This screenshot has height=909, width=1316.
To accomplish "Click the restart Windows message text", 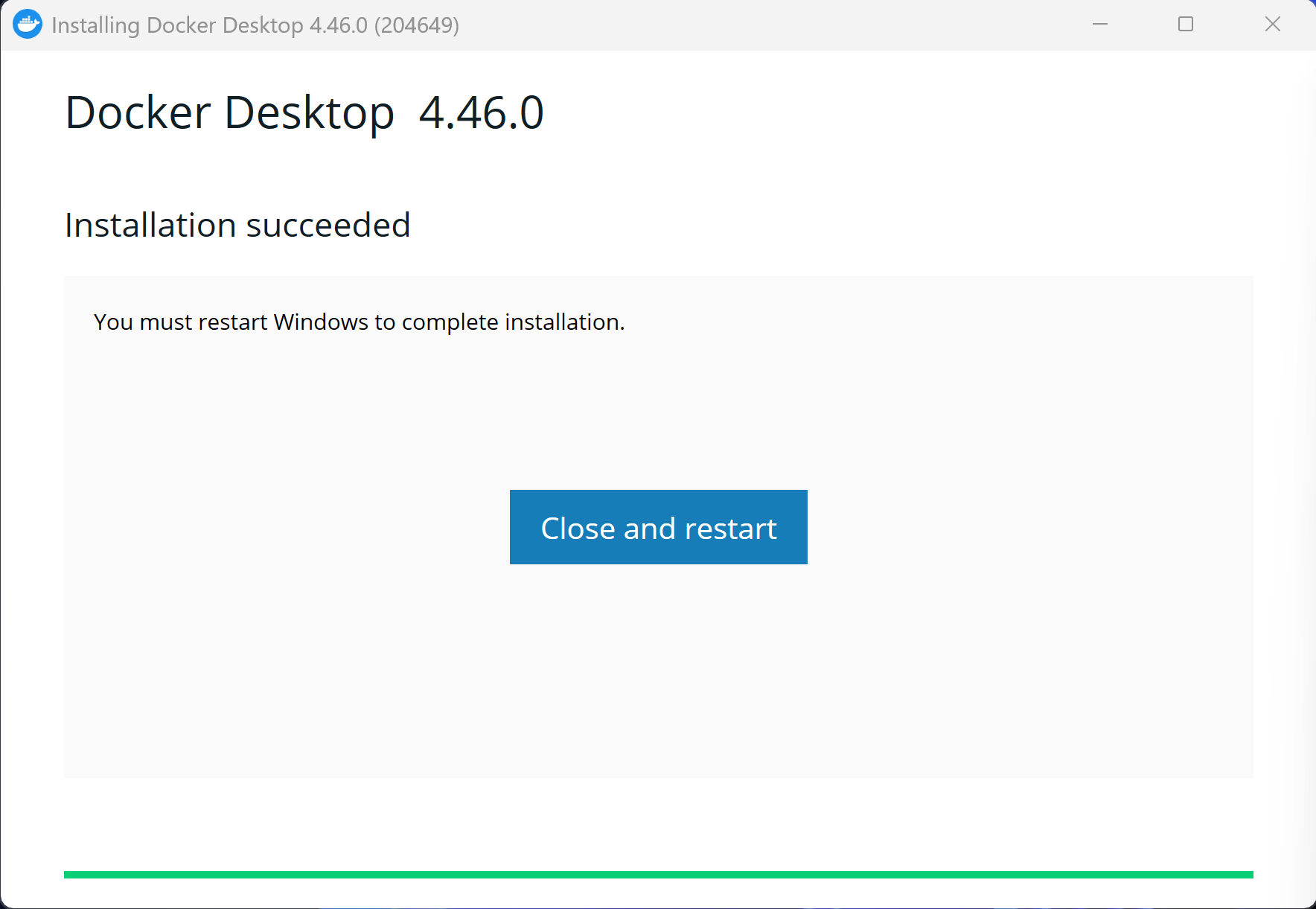I will (x=359, y=322).
